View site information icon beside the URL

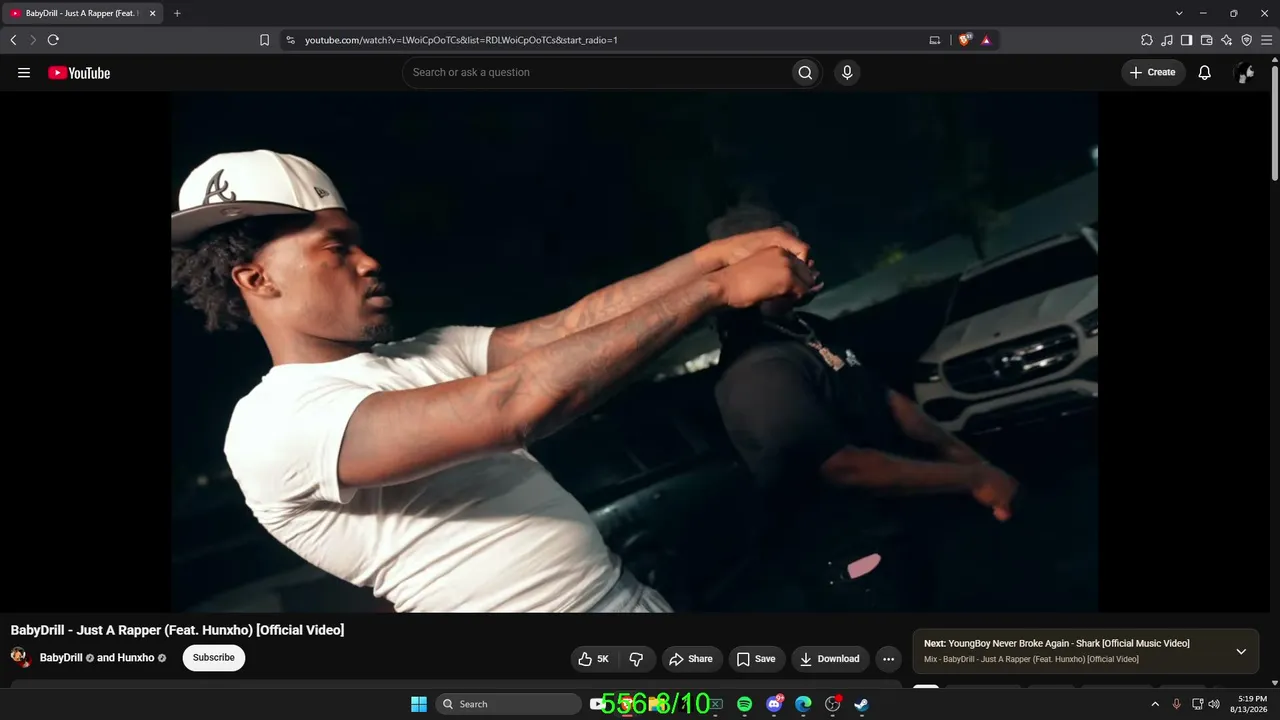tap(290, 40)
